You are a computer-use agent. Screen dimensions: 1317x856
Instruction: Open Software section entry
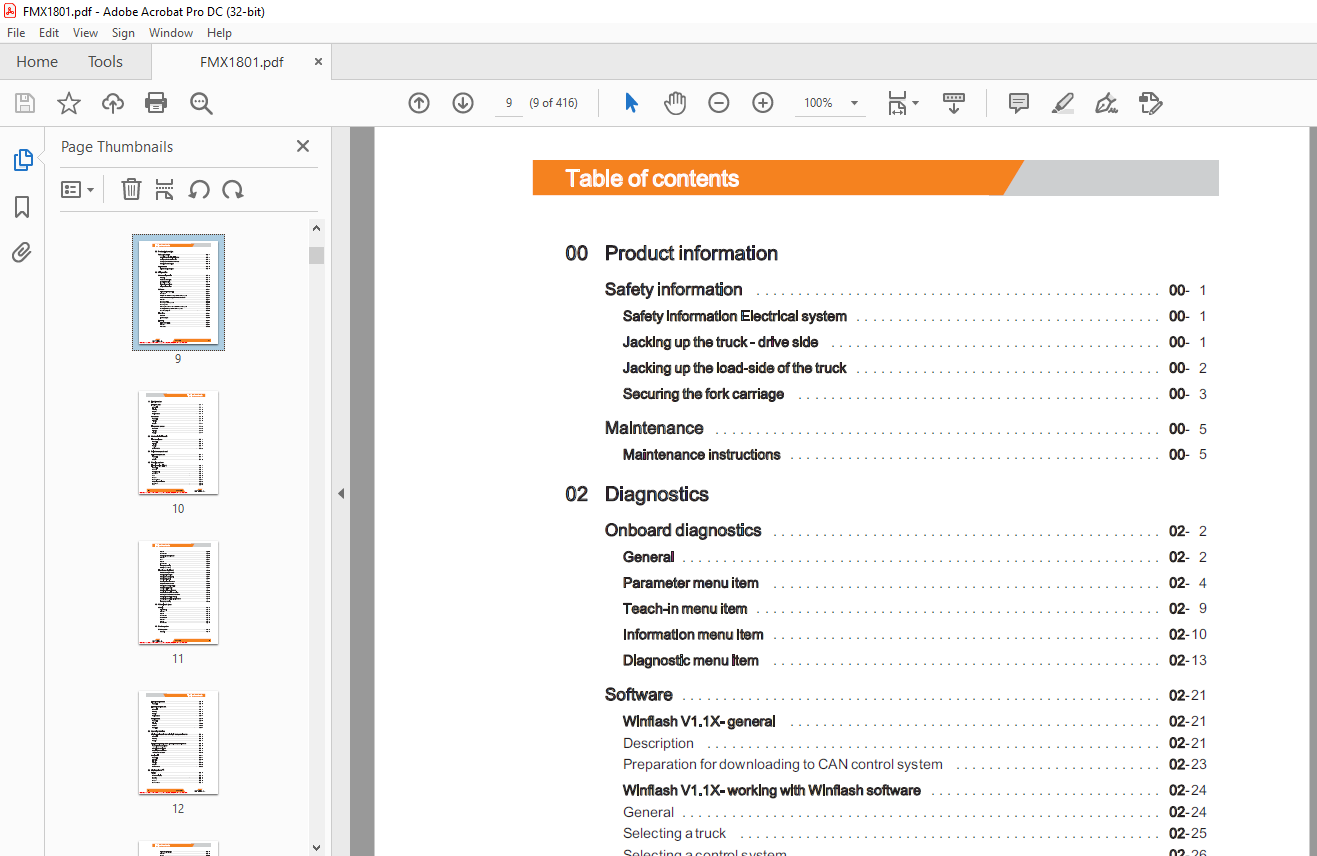638,695
